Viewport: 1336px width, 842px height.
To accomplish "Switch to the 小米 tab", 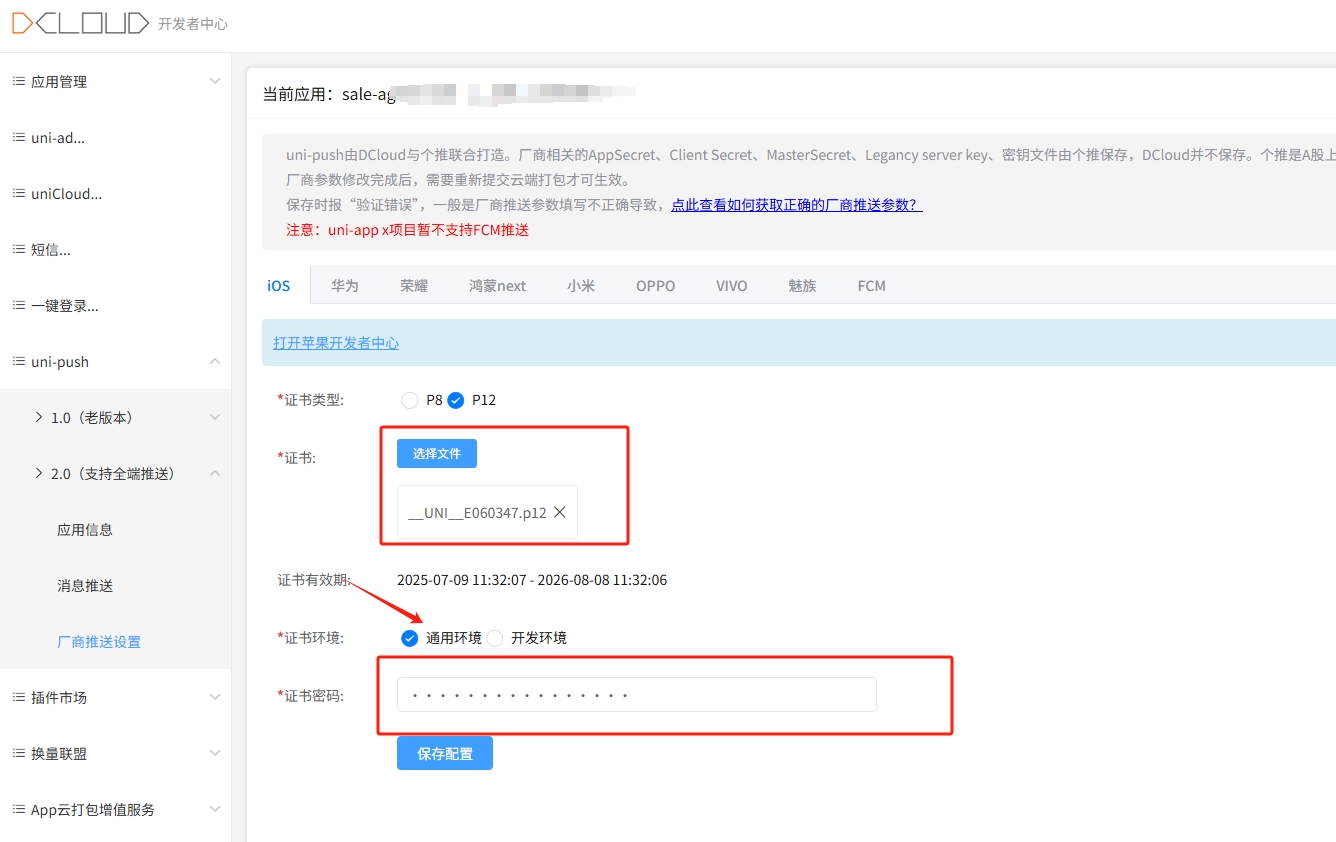I will (581, 285).
